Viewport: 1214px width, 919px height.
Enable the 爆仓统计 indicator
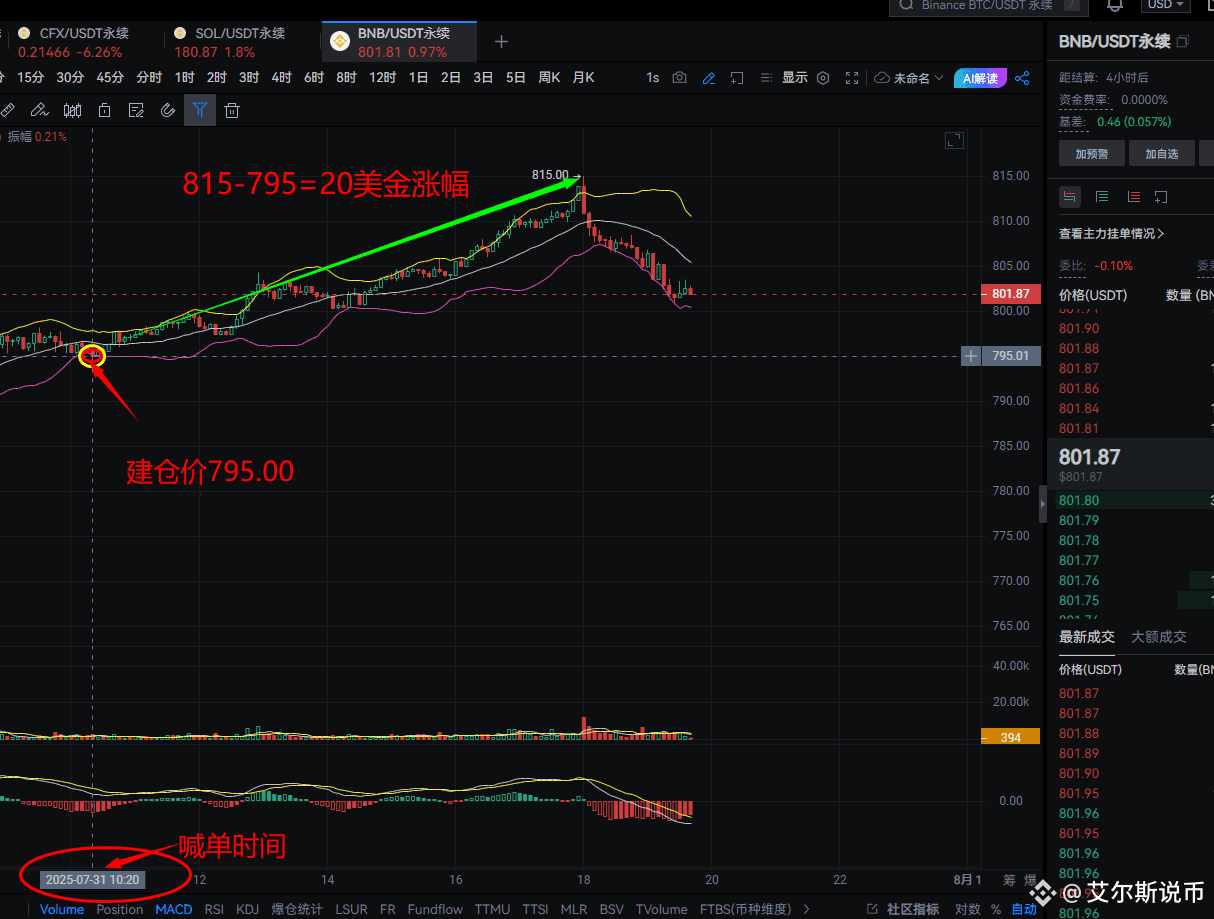298,909
